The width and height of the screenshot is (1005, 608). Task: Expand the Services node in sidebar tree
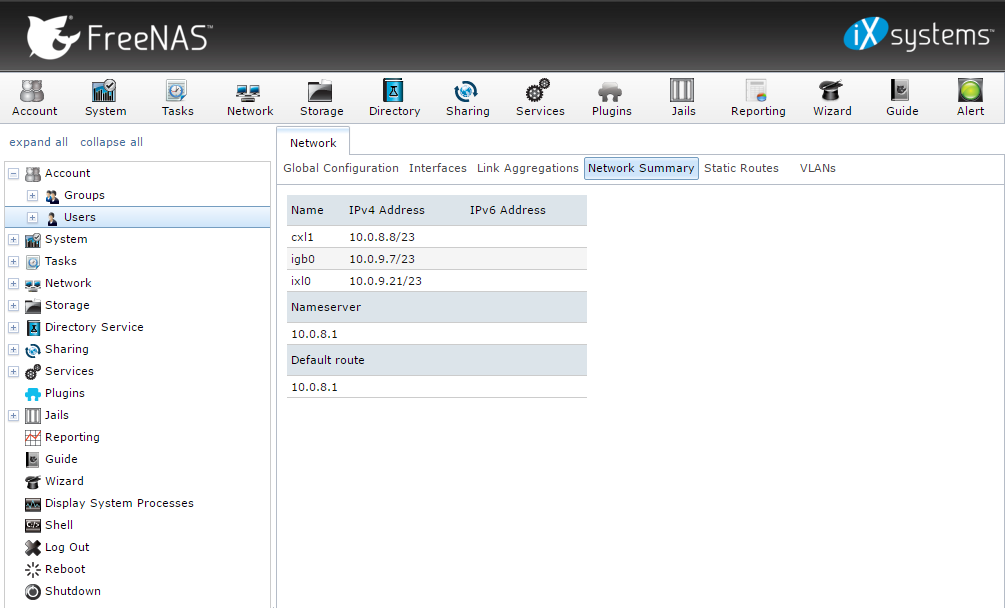coord(13,372)
